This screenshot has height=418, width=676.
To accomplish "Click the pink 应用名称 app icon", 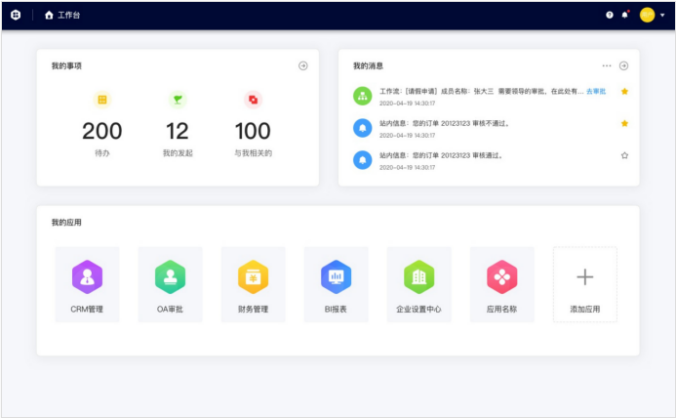I will point(501,277).
